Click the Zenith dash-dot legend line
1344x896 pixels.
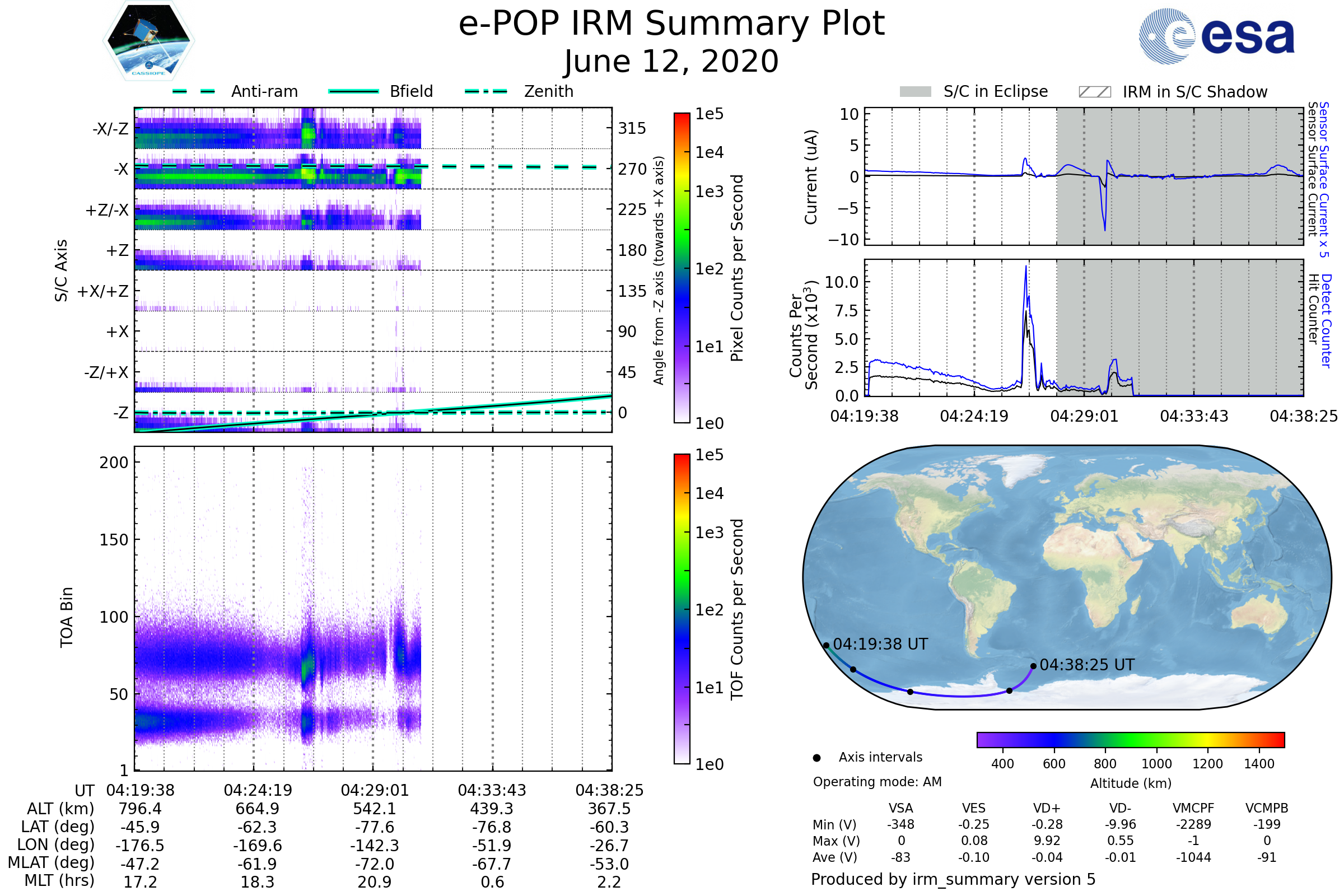point(486,91)
